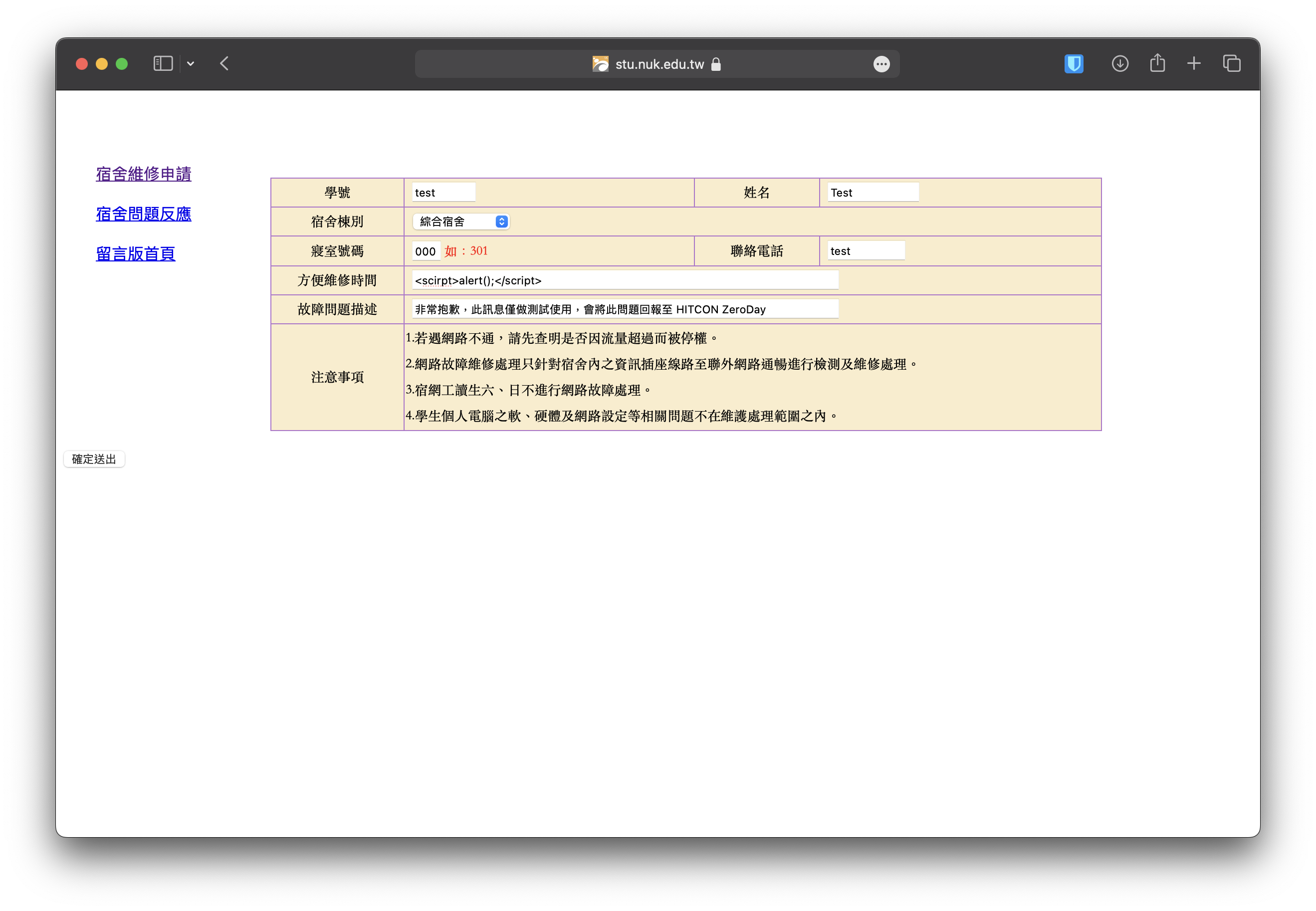1316x911 pixels.
Task: Open the 綜合宿舍 dormitory dropdown
Action: tap(460, 222)
